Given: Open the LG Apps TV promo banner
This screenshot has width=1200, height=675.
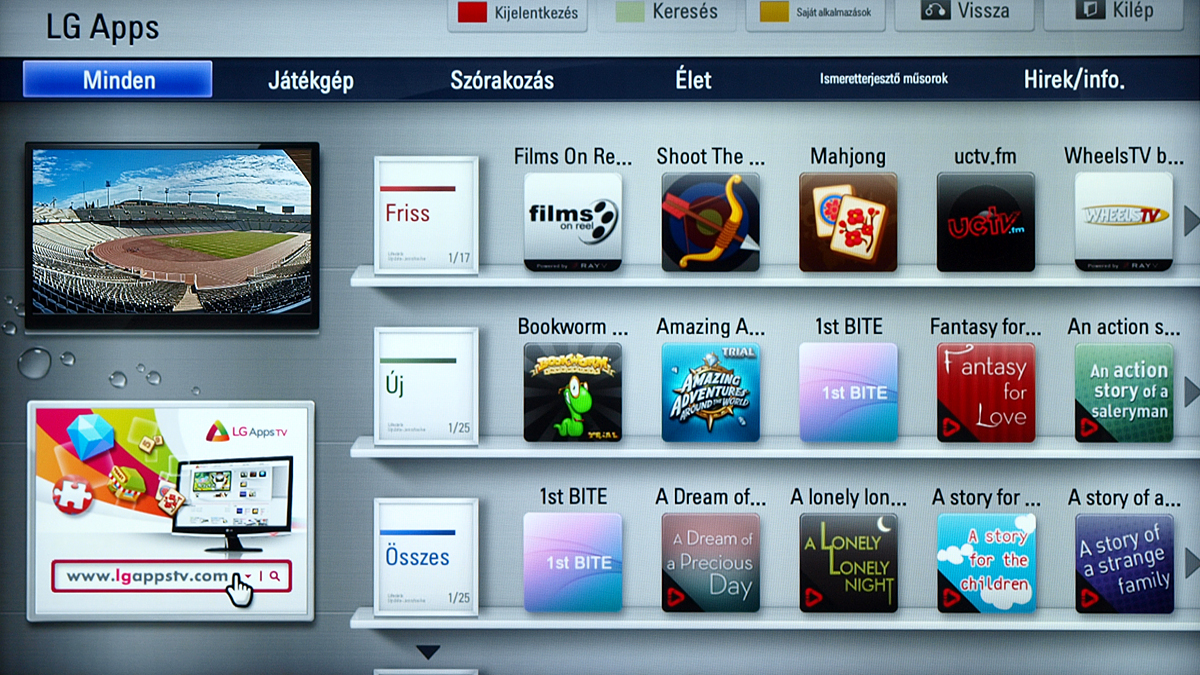Looking at the screenshot, I should pos(171,511).
